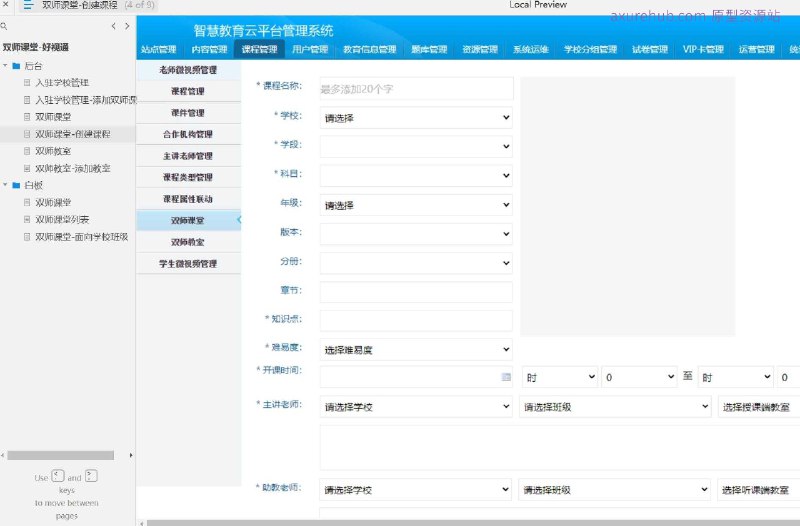Switch to 题库管理 top tab
The width and height of the screenshot is (800, 526).
click(429, 49)
